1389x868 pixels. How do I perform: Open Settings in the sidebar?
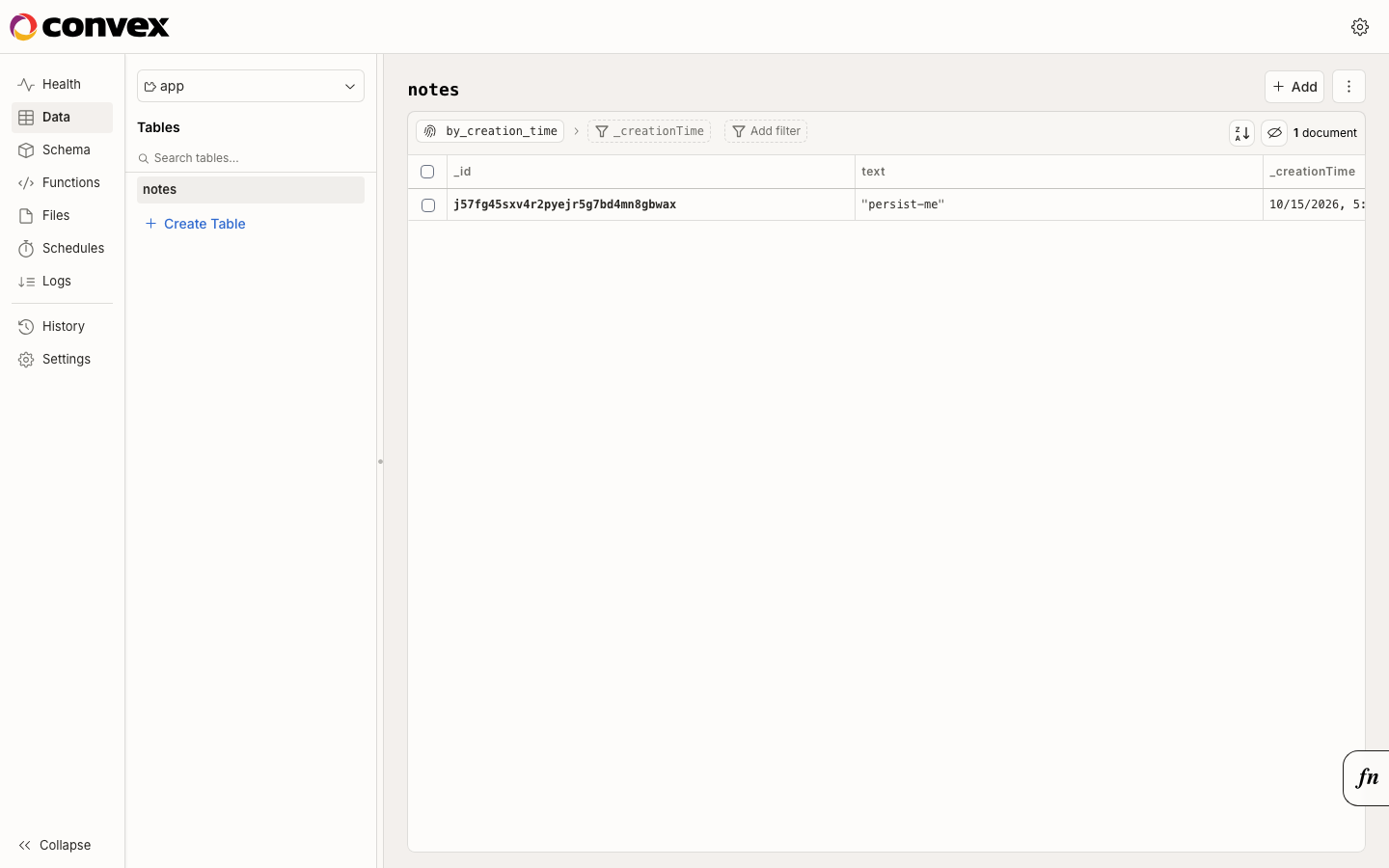click(62, 360)
